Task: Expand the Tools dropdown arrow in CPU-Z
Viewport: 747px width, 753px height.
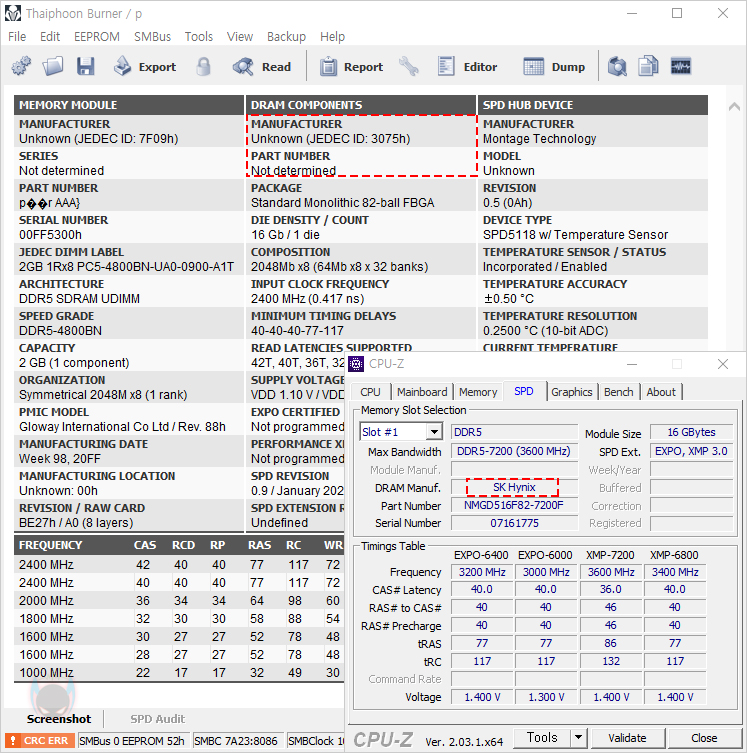Action: coord(578,738)
